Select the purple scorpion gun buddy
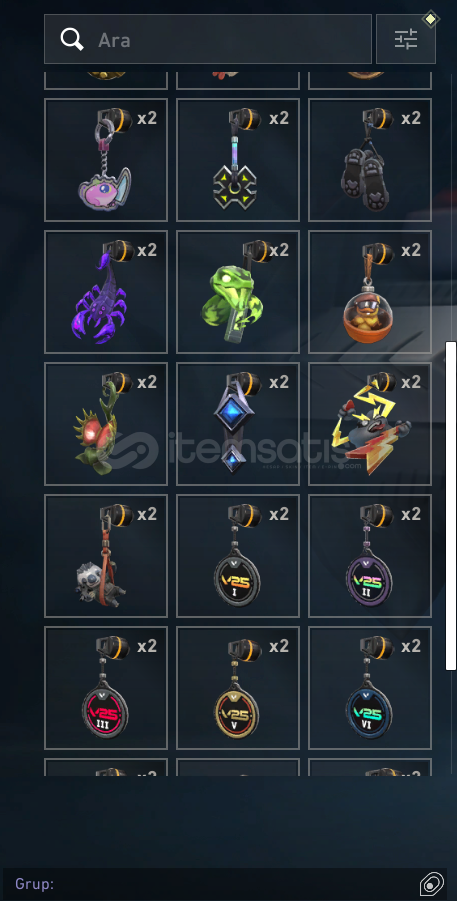The height and width of the screenshot is (901, 457). click(106, 292)
